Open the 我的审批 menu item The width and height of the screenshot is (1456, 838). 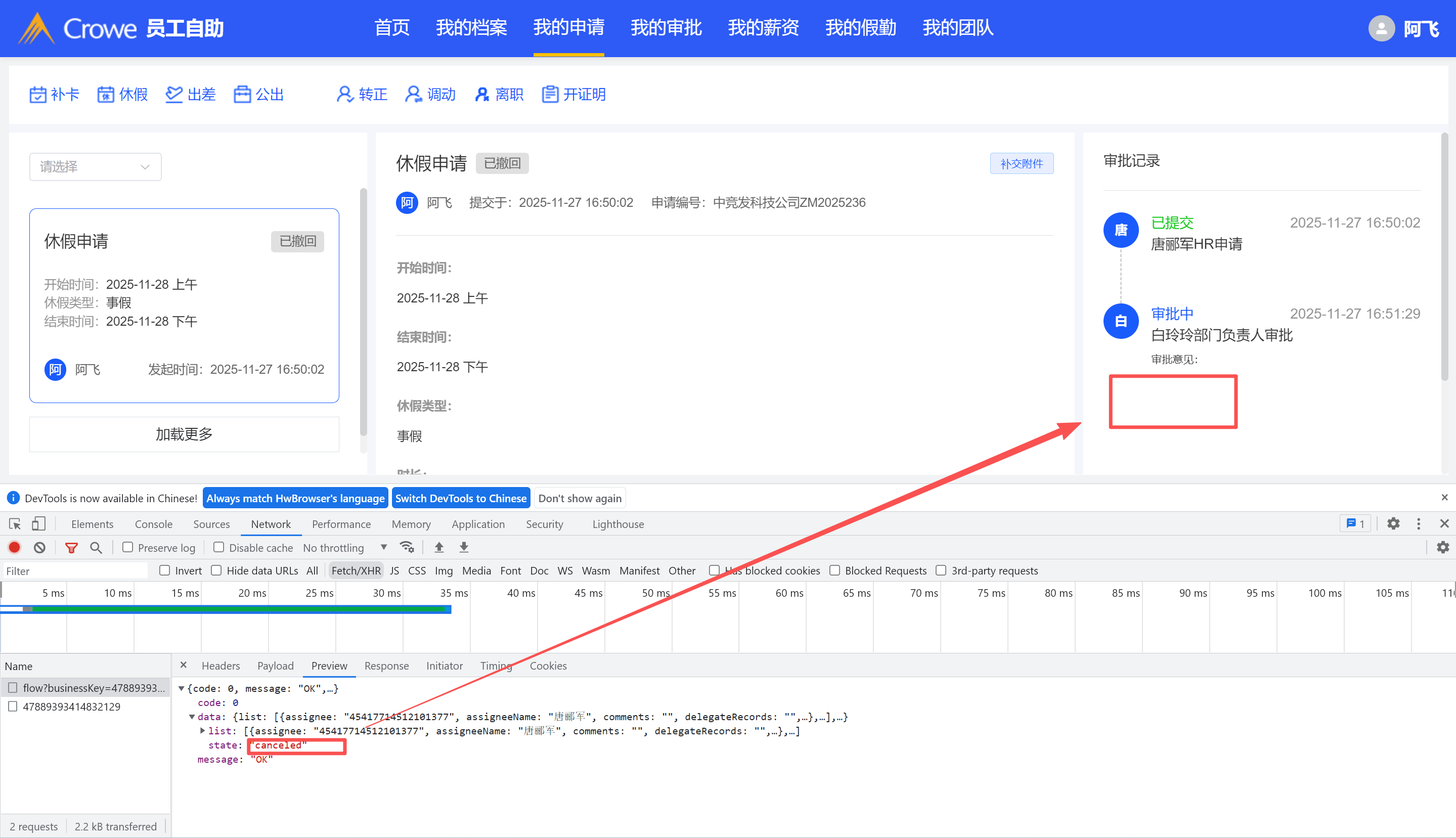(666, 28)
